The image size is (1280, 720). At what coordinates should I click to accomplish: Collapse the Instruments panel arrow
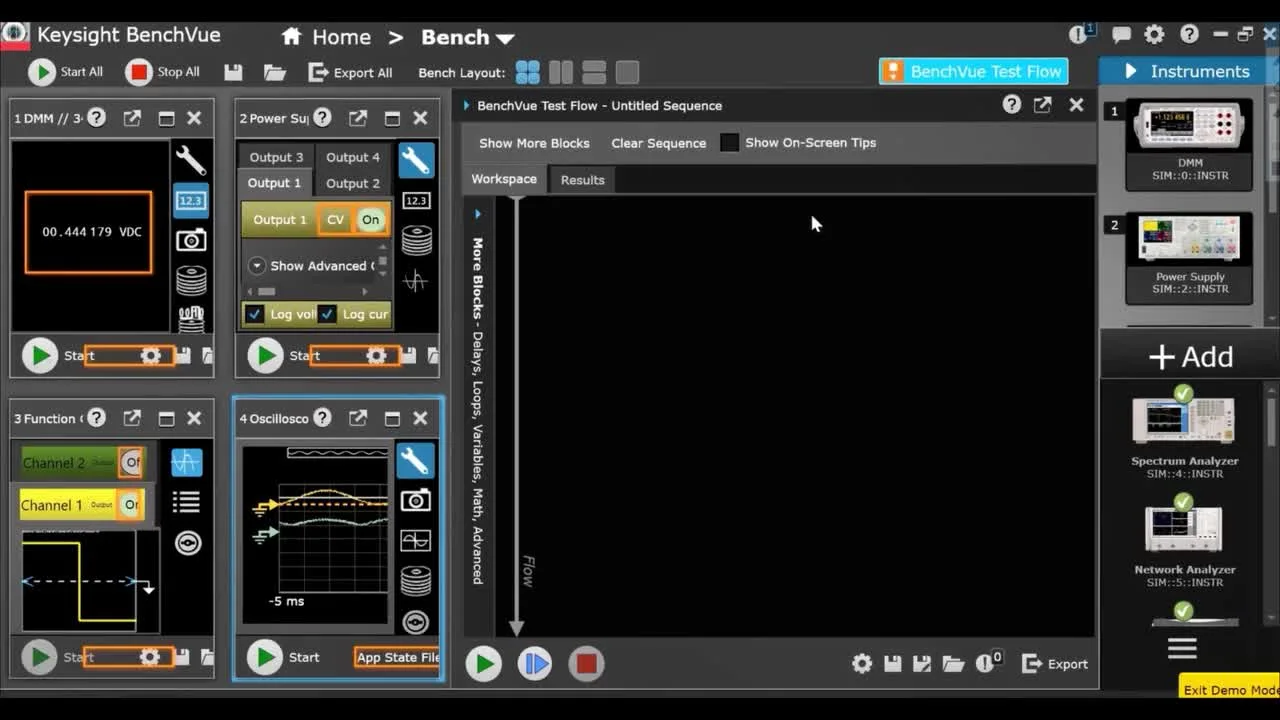[1131, 71]
